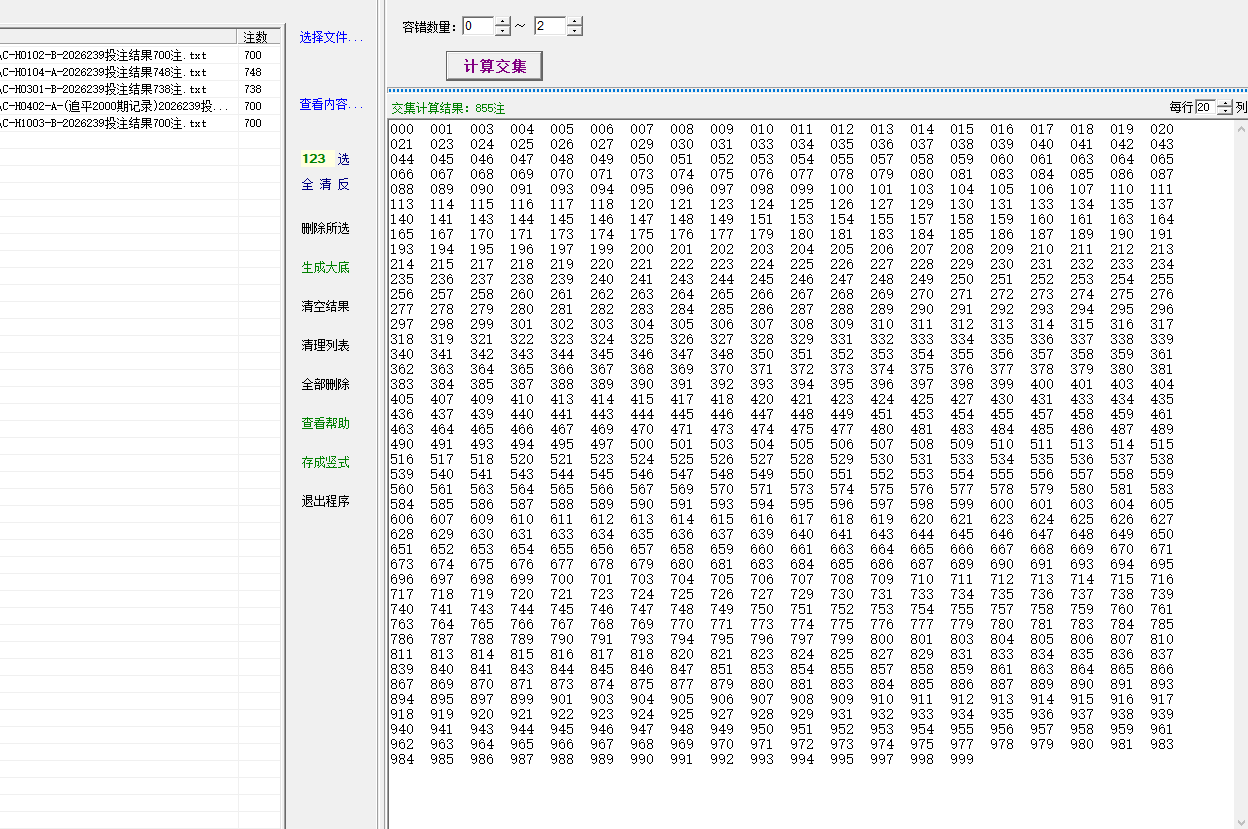Click the green 生成大底 link

coord(326,268)
